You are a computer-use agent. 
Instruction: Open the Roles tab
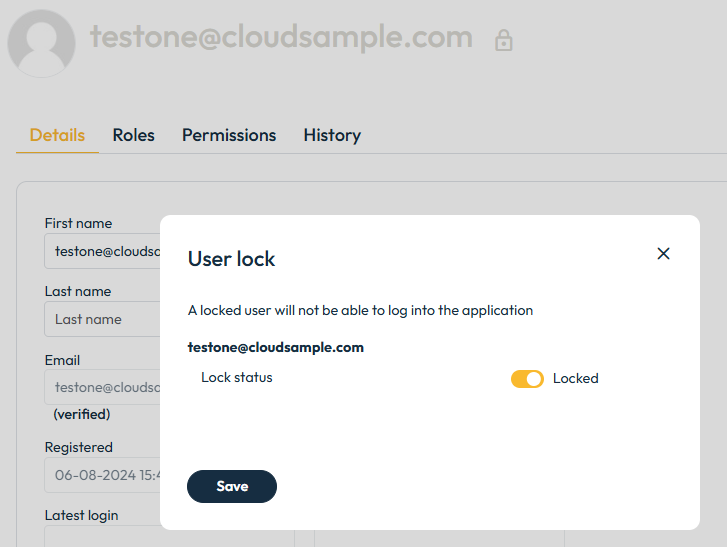pyautogui.click(x=133, y=135)
